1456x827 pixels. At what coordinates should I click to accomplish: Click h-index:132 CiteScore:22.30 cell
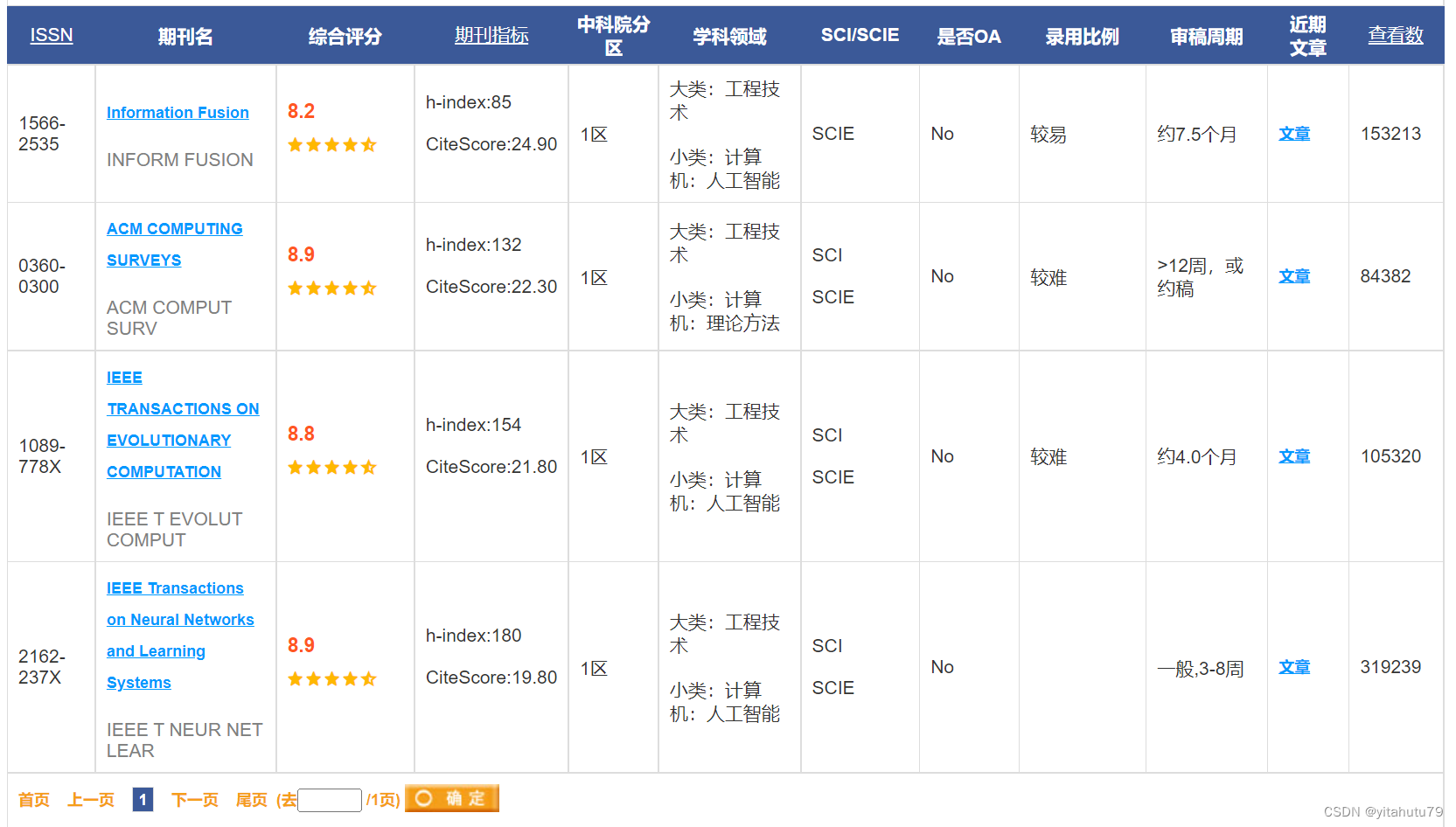(x=491, y=276)
